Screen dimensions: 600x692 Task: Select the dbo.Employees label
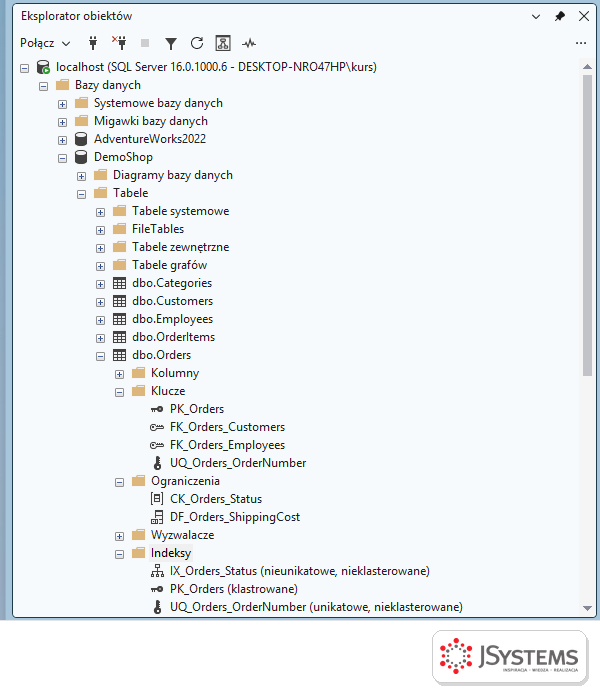(x=172, y=319)
